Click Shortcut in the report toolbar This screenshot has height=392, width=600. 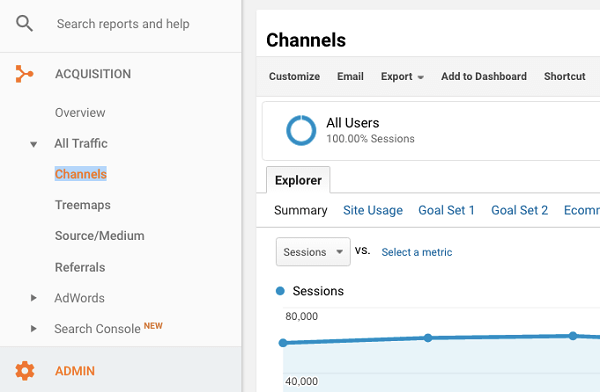(x=565, y=76)
